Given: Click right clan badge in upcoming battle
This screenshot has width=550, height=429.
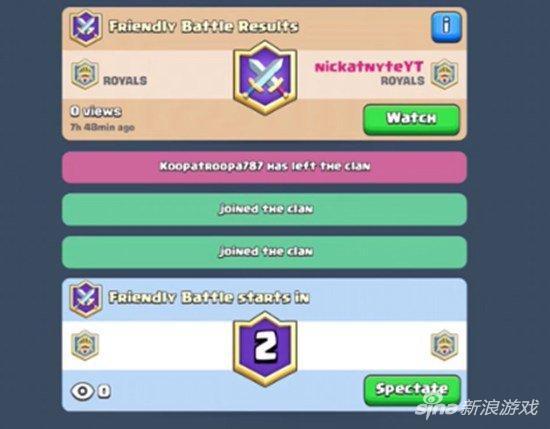Looking at the screenshot, I should [x=444, y=345].
